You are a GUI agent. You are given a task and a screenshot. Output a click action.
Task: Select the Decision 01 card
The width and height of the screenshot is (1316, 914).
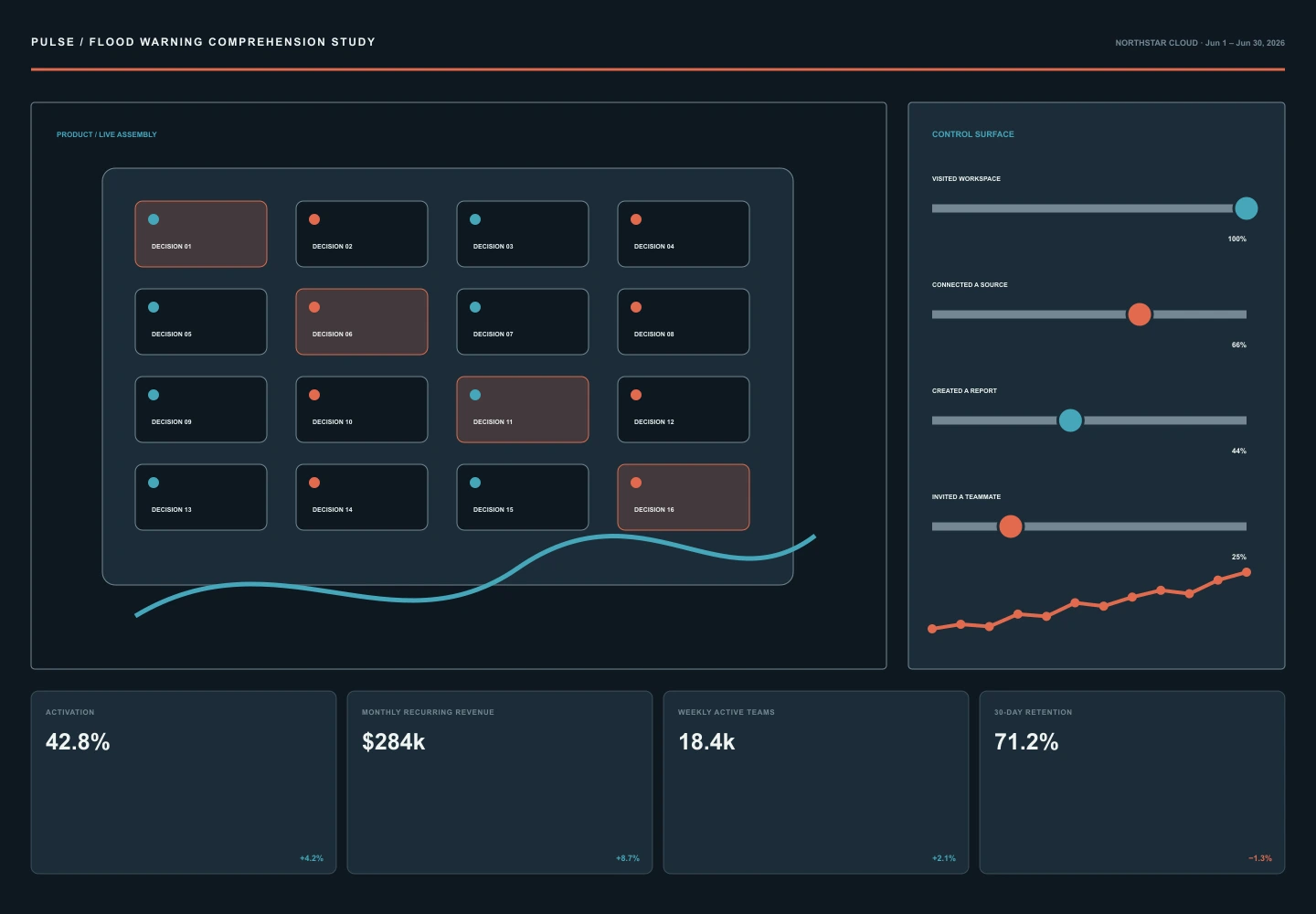201,234
